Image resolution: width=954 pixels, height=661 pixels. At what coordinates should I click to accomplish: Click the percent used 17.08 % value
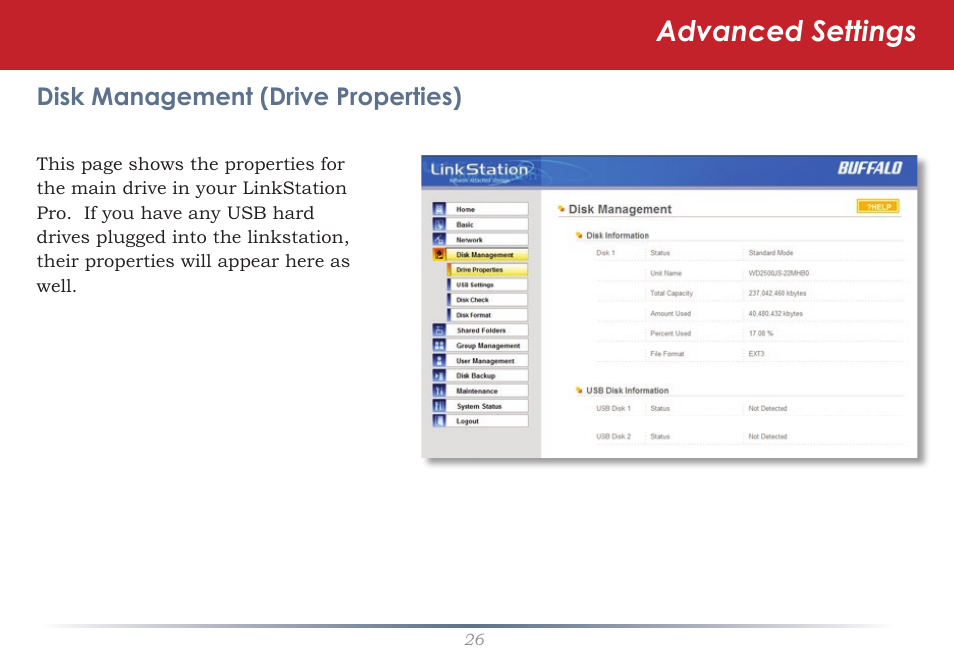point(761,334)
